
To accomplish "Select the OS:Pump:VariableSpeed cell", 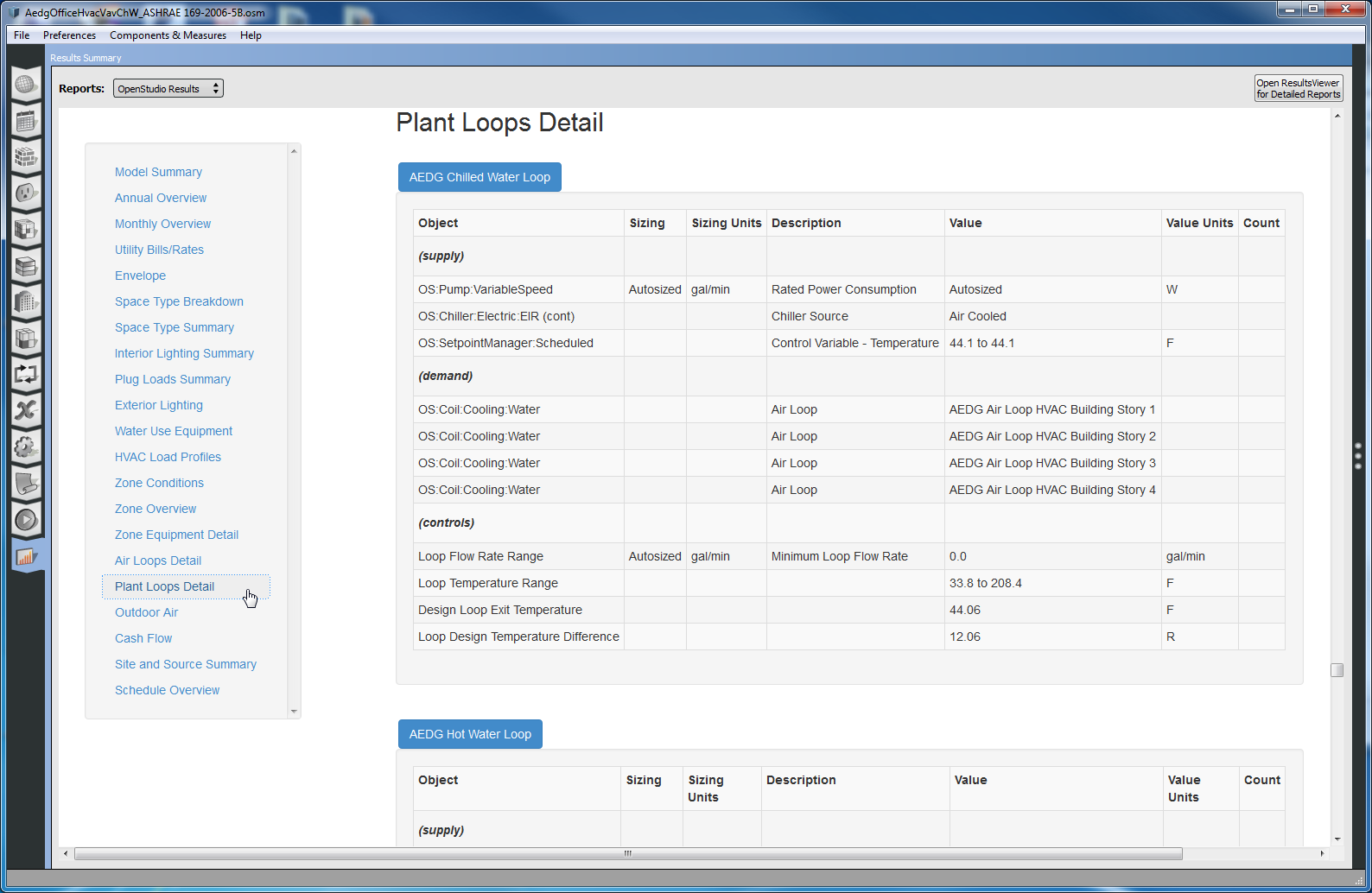I will tap(518, 289).
